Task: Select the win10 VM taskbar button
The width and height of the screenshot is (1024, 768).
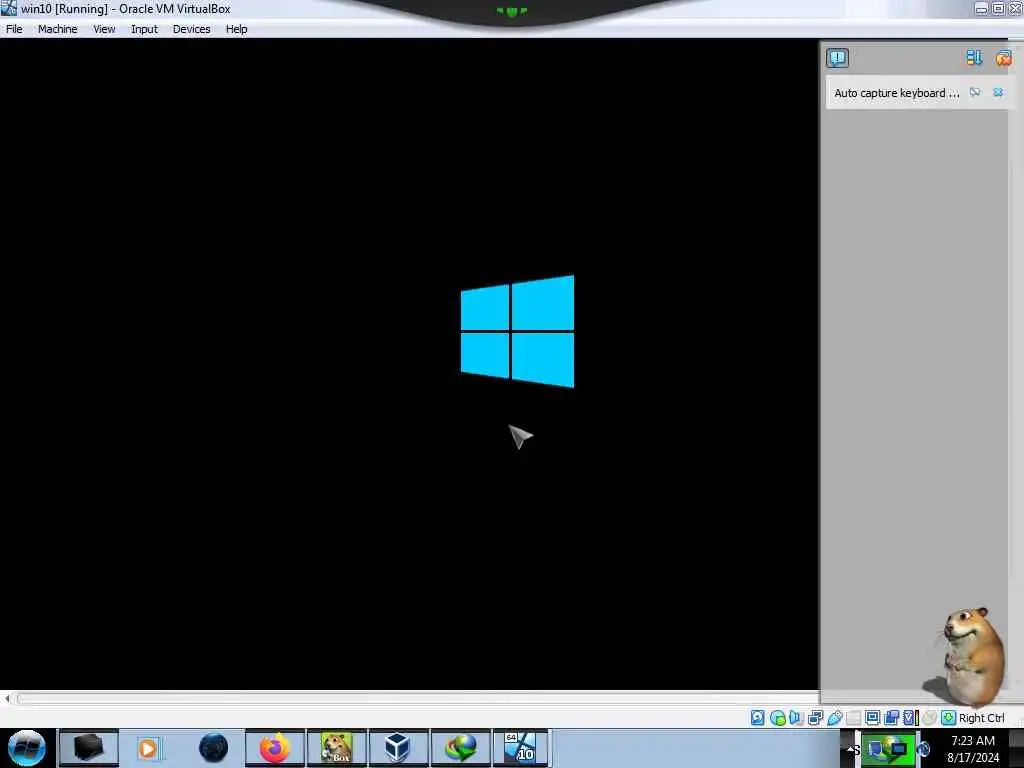Action: click(x=521, y=748)
